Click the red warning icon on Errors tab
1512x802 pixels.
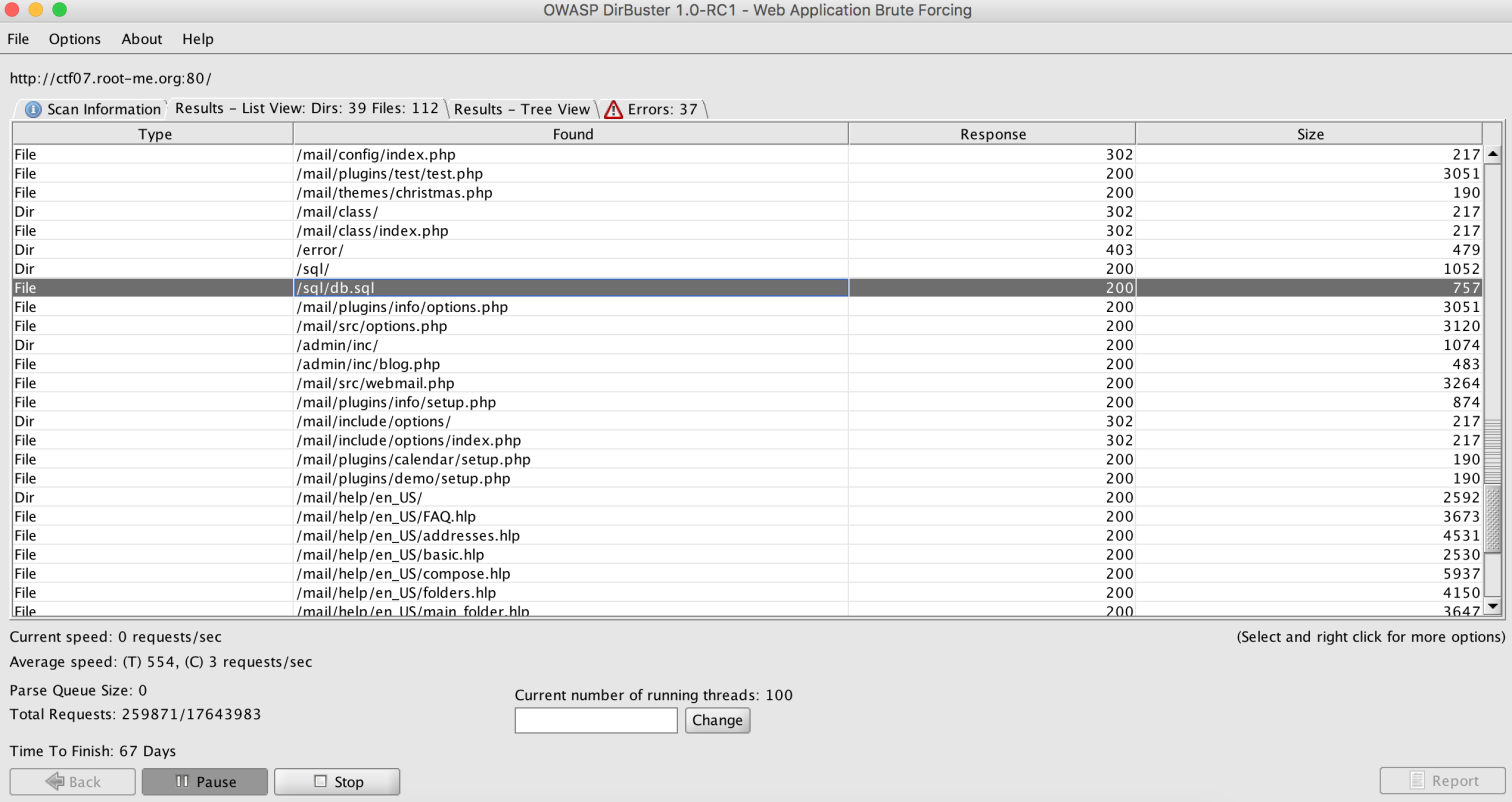[613, 109]
